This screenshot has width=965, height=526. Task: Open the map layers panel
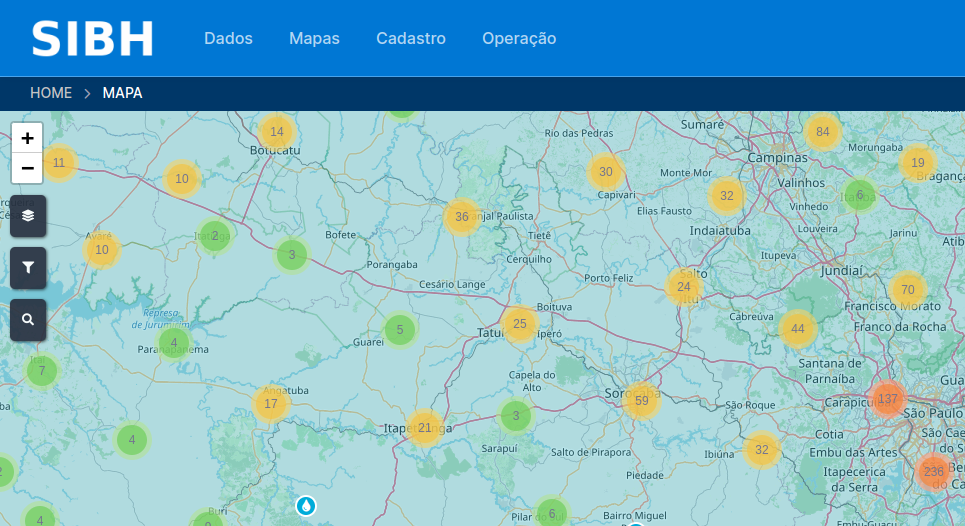(28, 215)
